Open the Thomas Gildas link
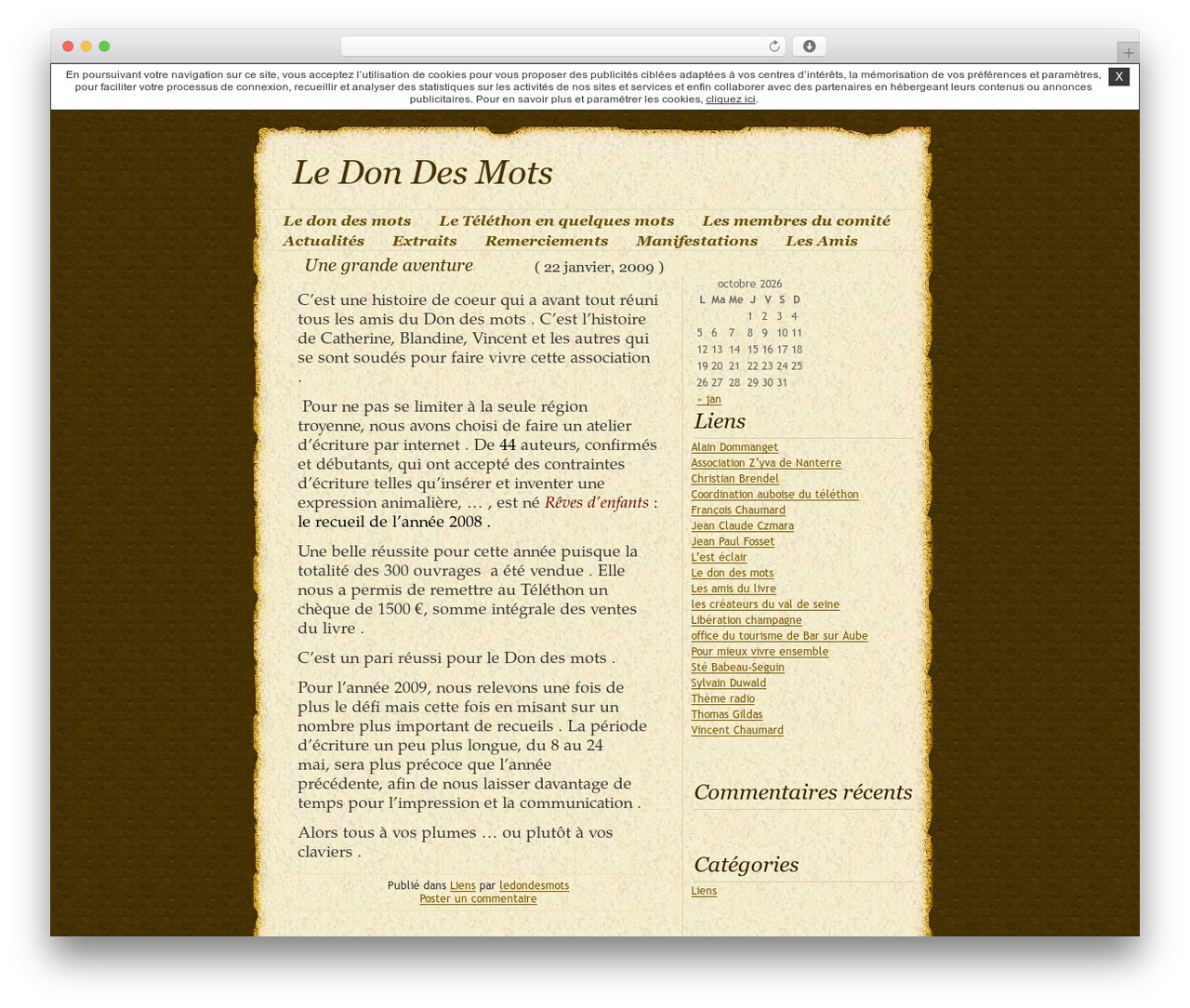This screenshot has height=1008, width=1190. click(727, 716)
